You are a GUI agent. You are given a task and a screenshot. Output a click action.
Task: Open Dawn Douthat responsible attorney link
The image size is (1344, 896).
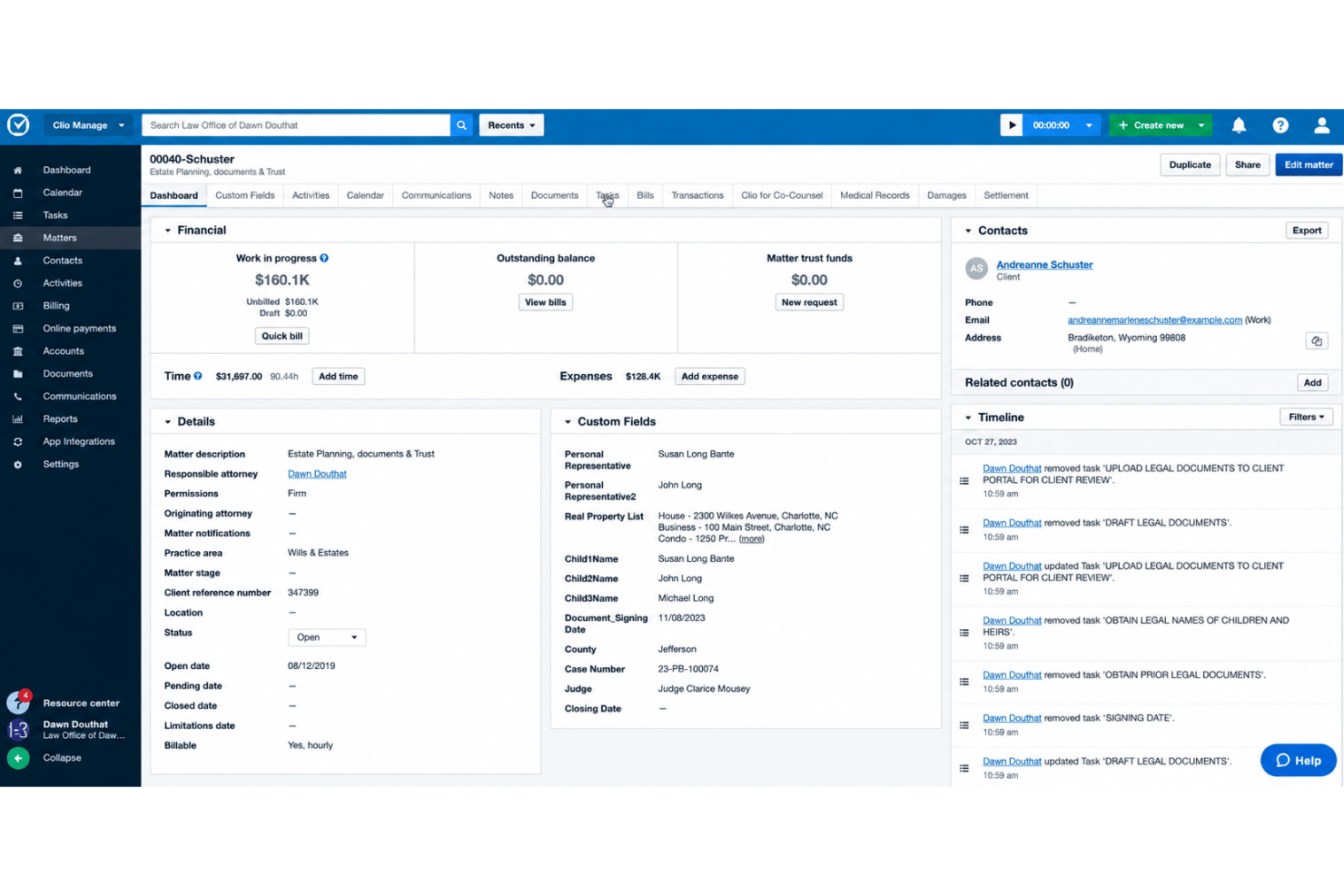click(x=317, y=474)
